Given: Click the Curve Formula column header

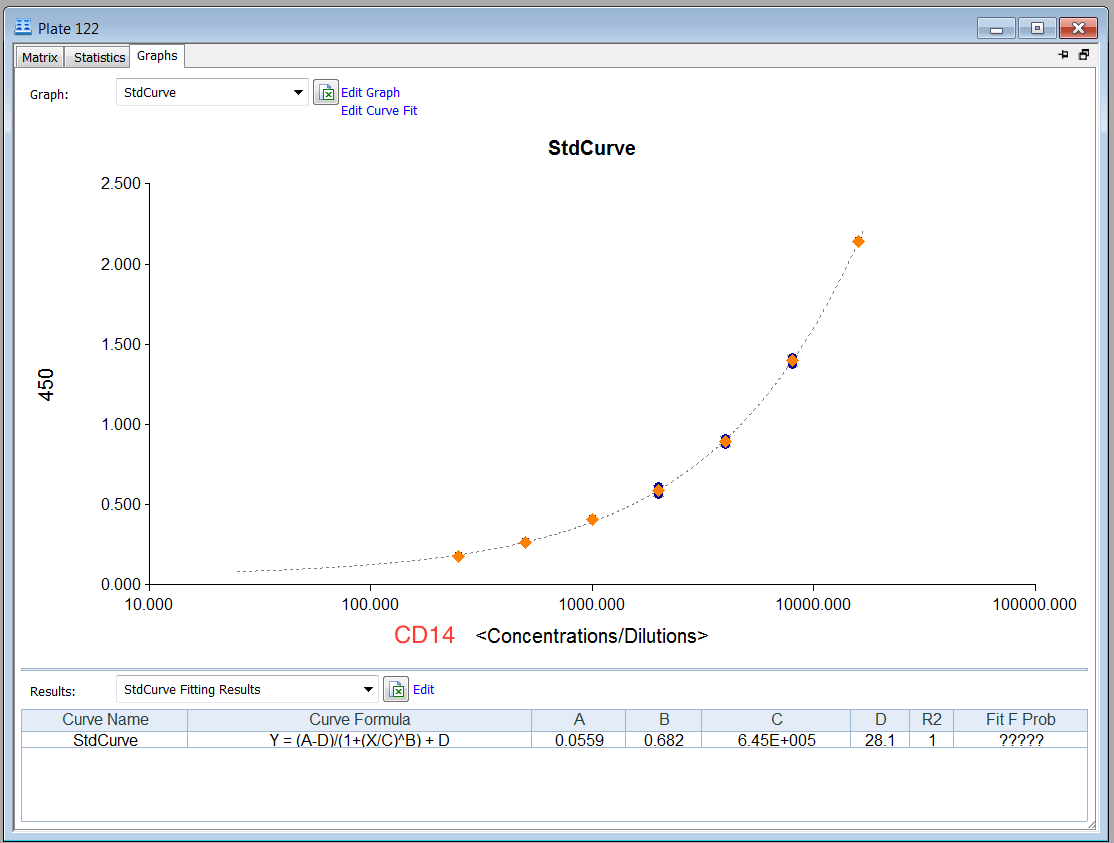Looking at the screenshot, I should (x=359, y=719).
